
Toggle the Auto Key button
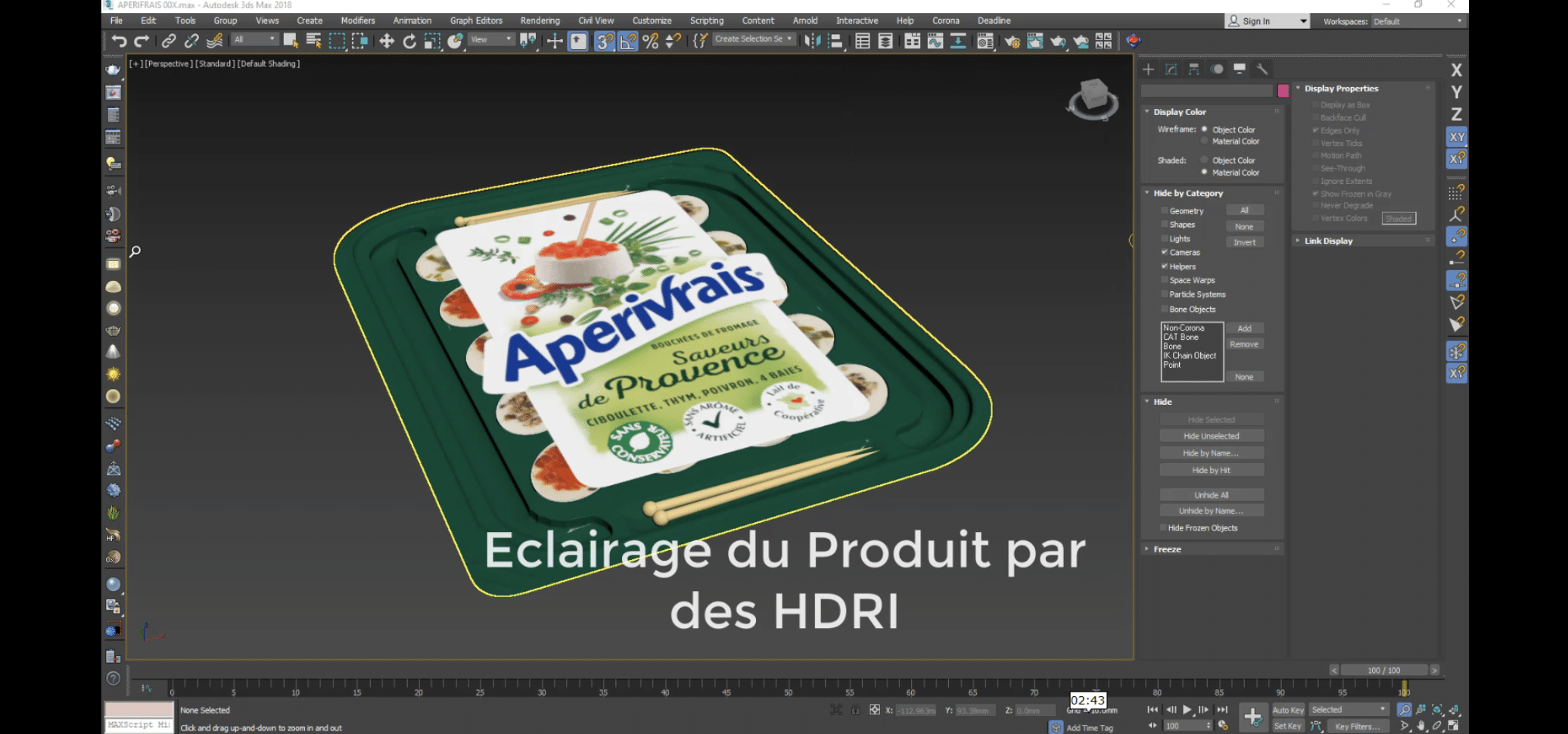point(1288,710)
